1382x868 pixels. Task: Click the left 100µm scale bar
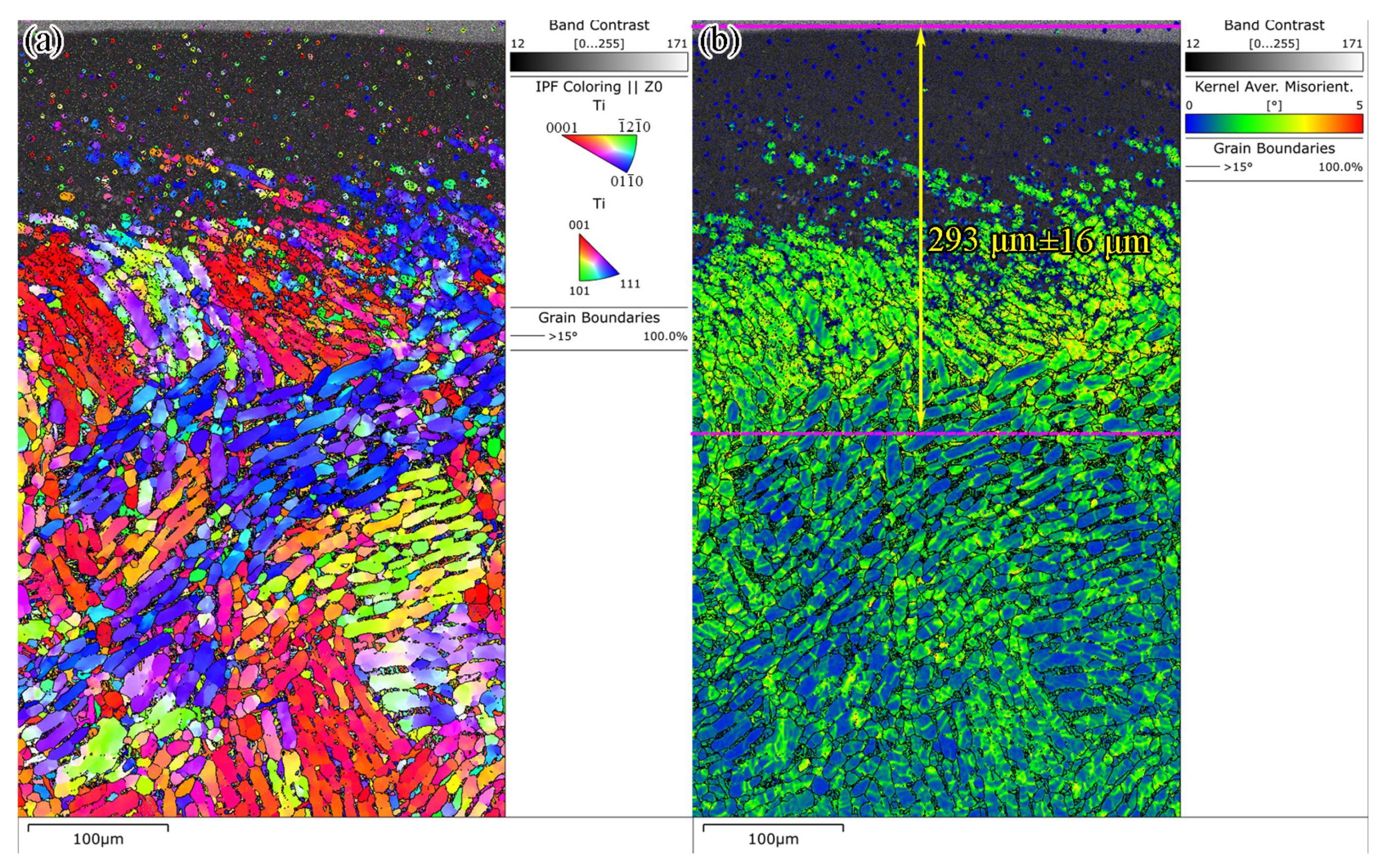pyautogui.click(x=98, y=827)
